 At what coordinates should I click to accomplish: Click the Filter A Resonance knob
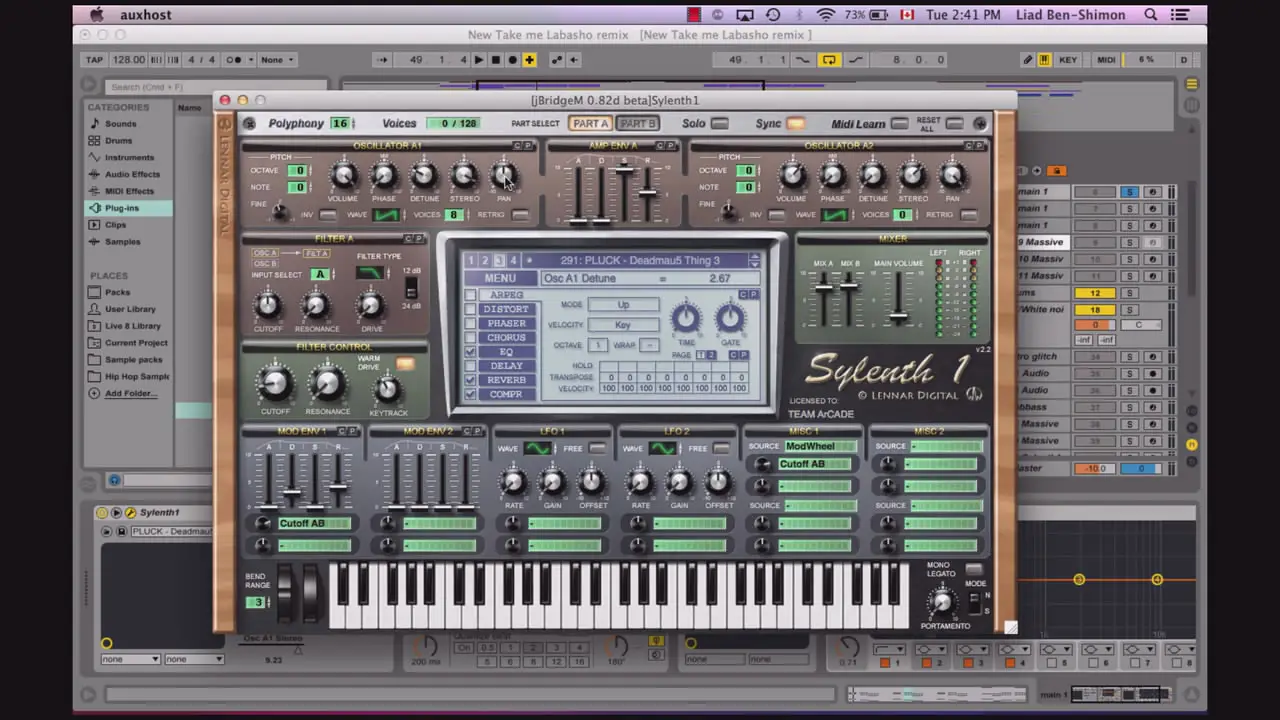(x=316, y=305)
